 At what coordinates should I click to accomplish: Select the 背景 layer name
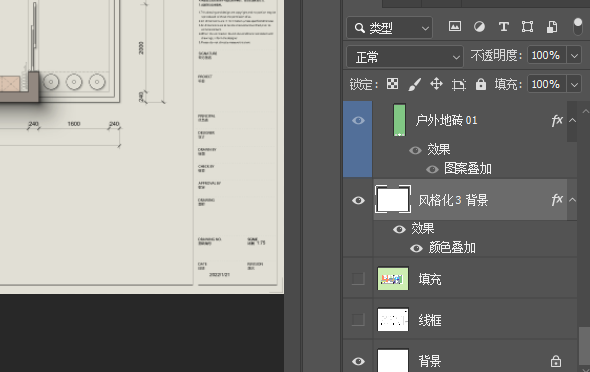coord(430,361)
